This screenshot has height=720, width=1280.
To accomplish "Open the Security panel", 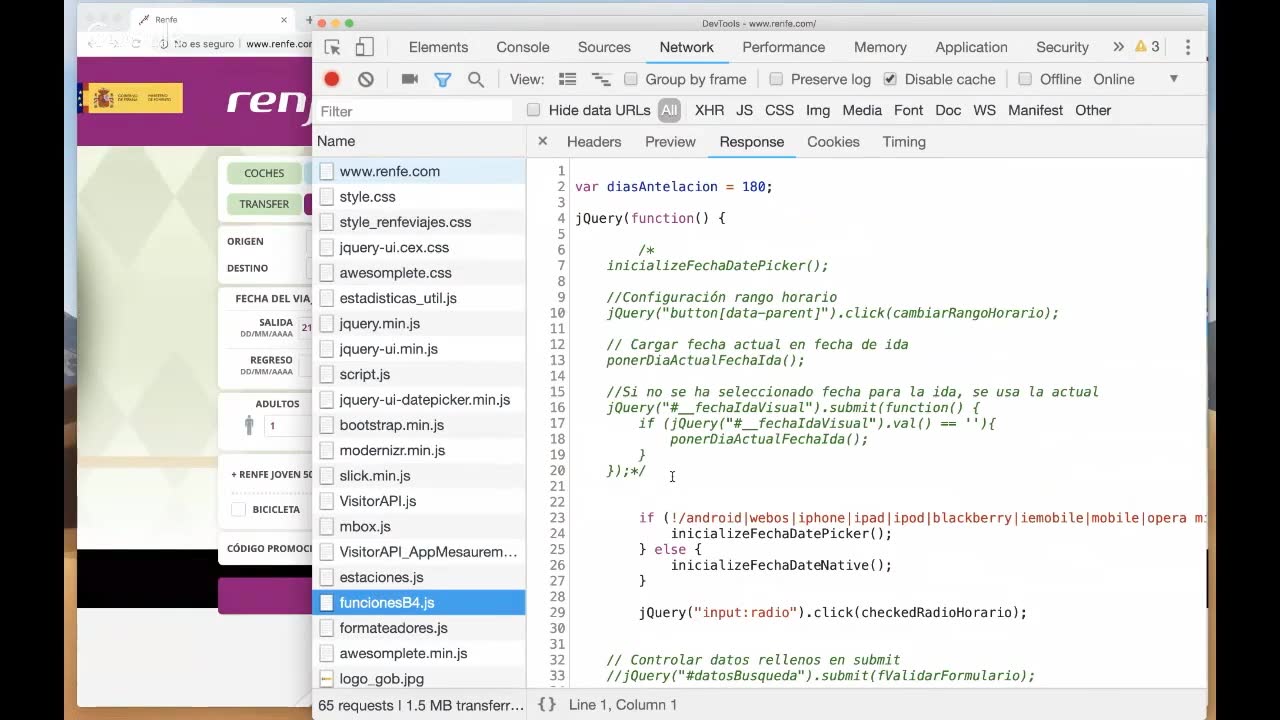I will tap(1062, 47).
